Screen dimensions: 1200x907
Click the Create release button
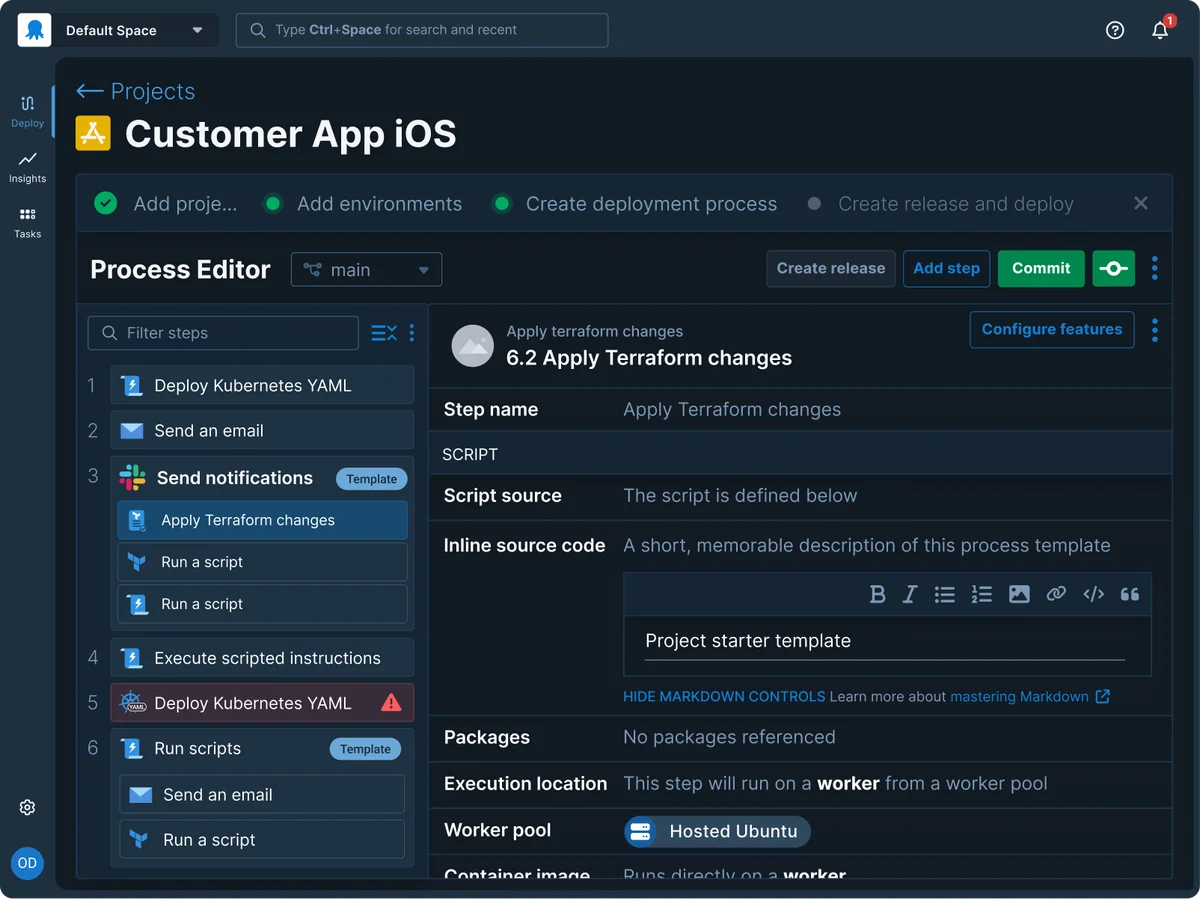[831, 268]
